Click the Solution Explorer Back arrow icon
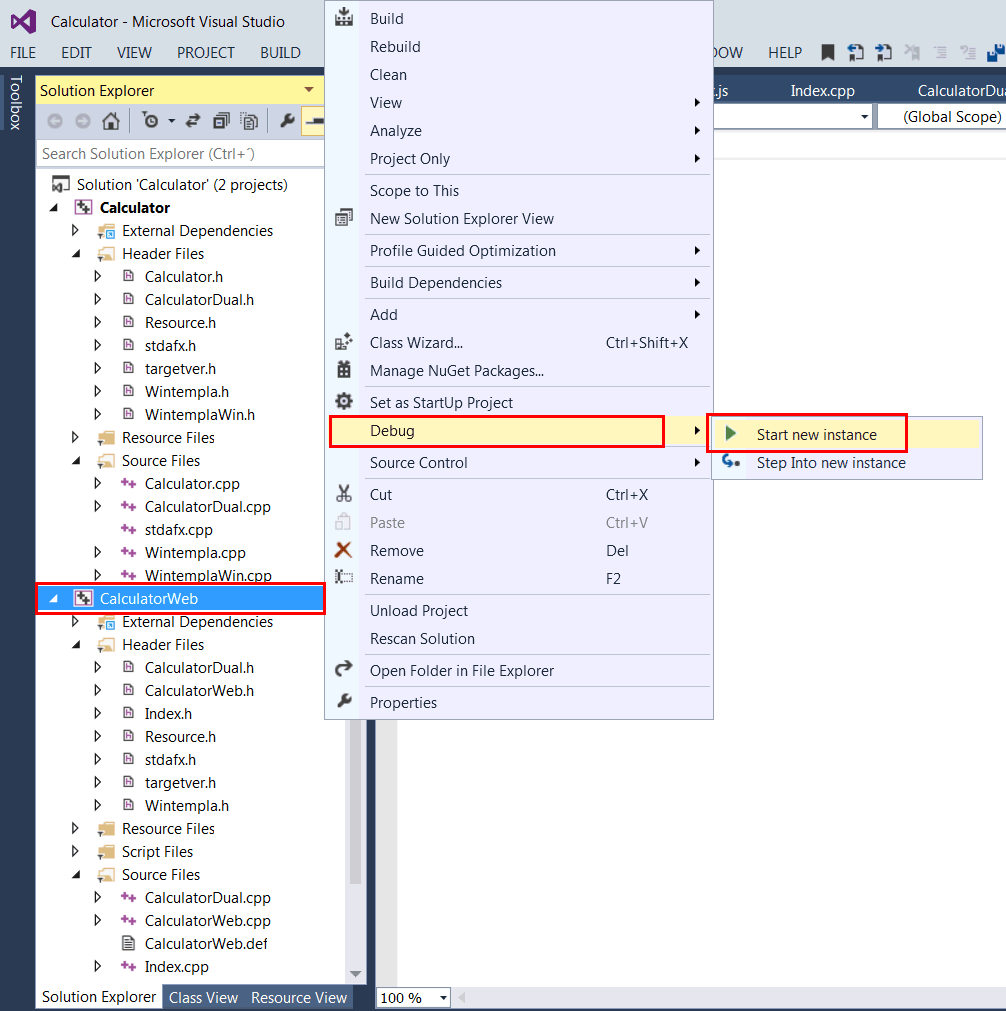This screenshot has height=1011, width=1006. point(55,121)
